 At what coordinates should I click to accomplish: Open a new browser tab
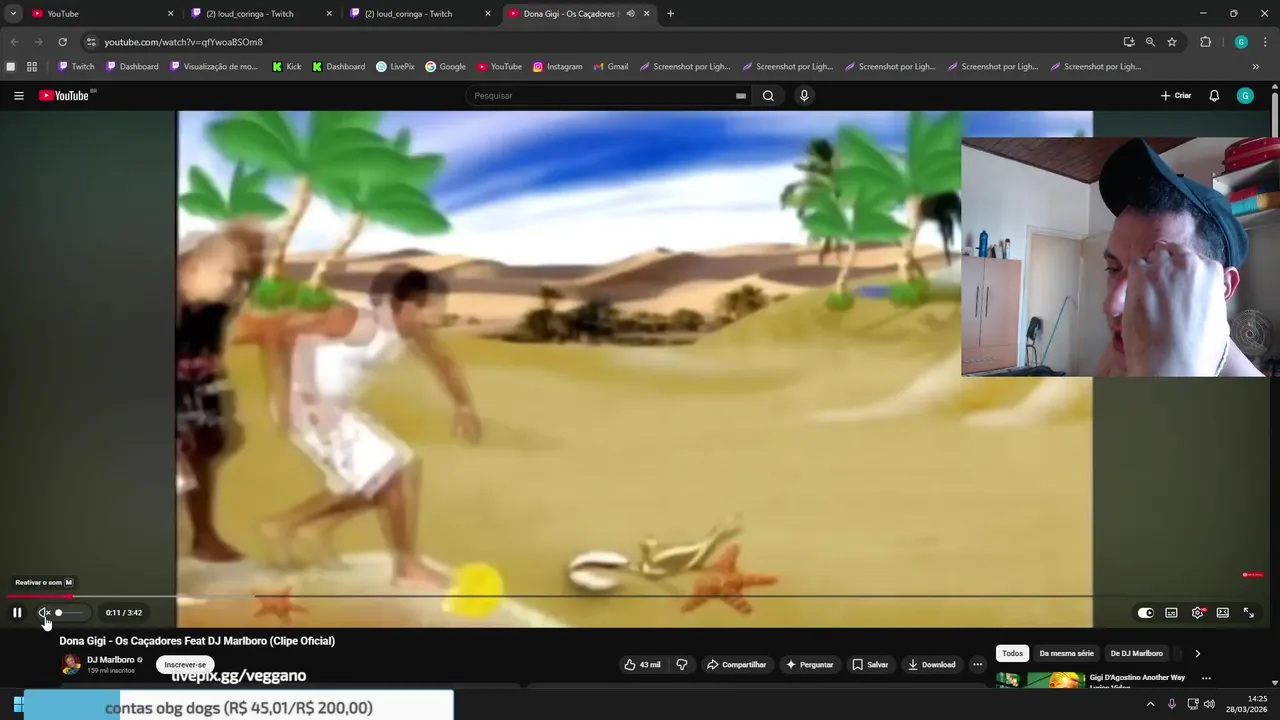(670, 14)
